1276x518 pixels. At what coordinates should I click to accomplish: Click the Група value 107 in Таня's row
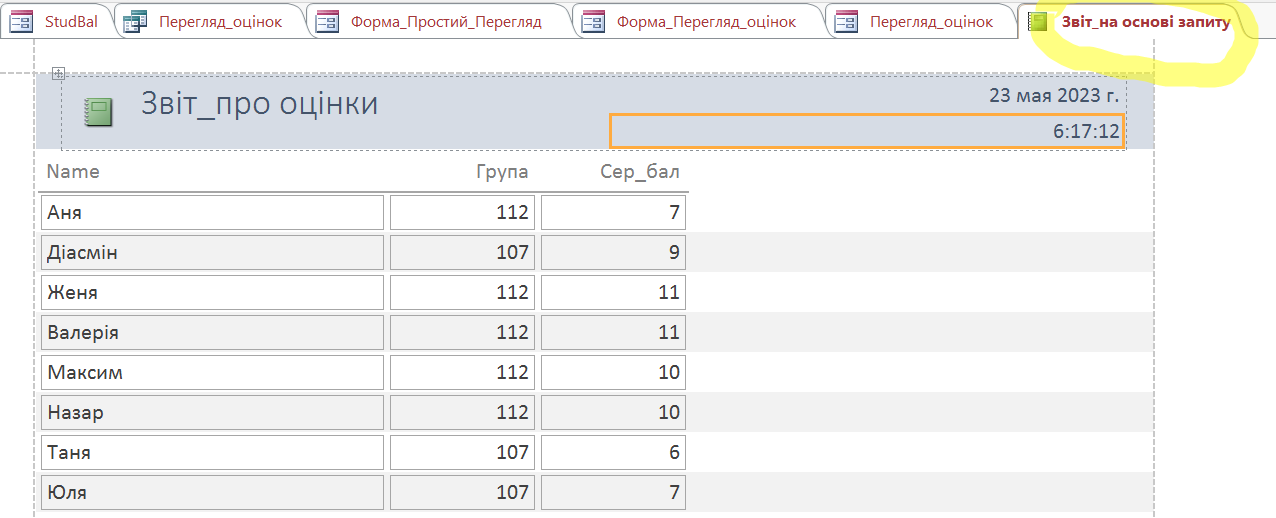tap(462, 452)
